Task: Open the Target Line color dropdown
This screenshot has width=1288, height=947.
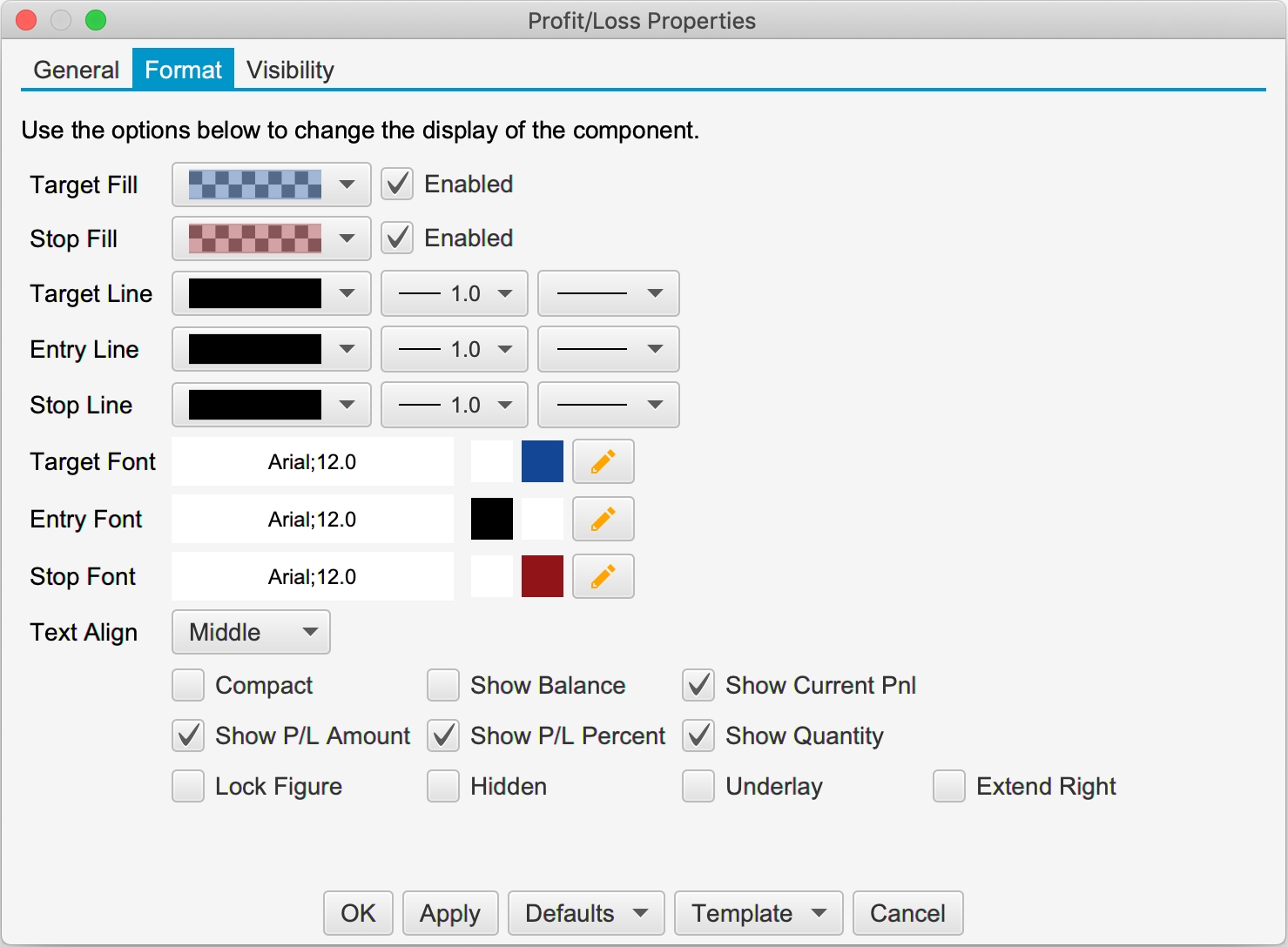Action: (x=272, y=293)
